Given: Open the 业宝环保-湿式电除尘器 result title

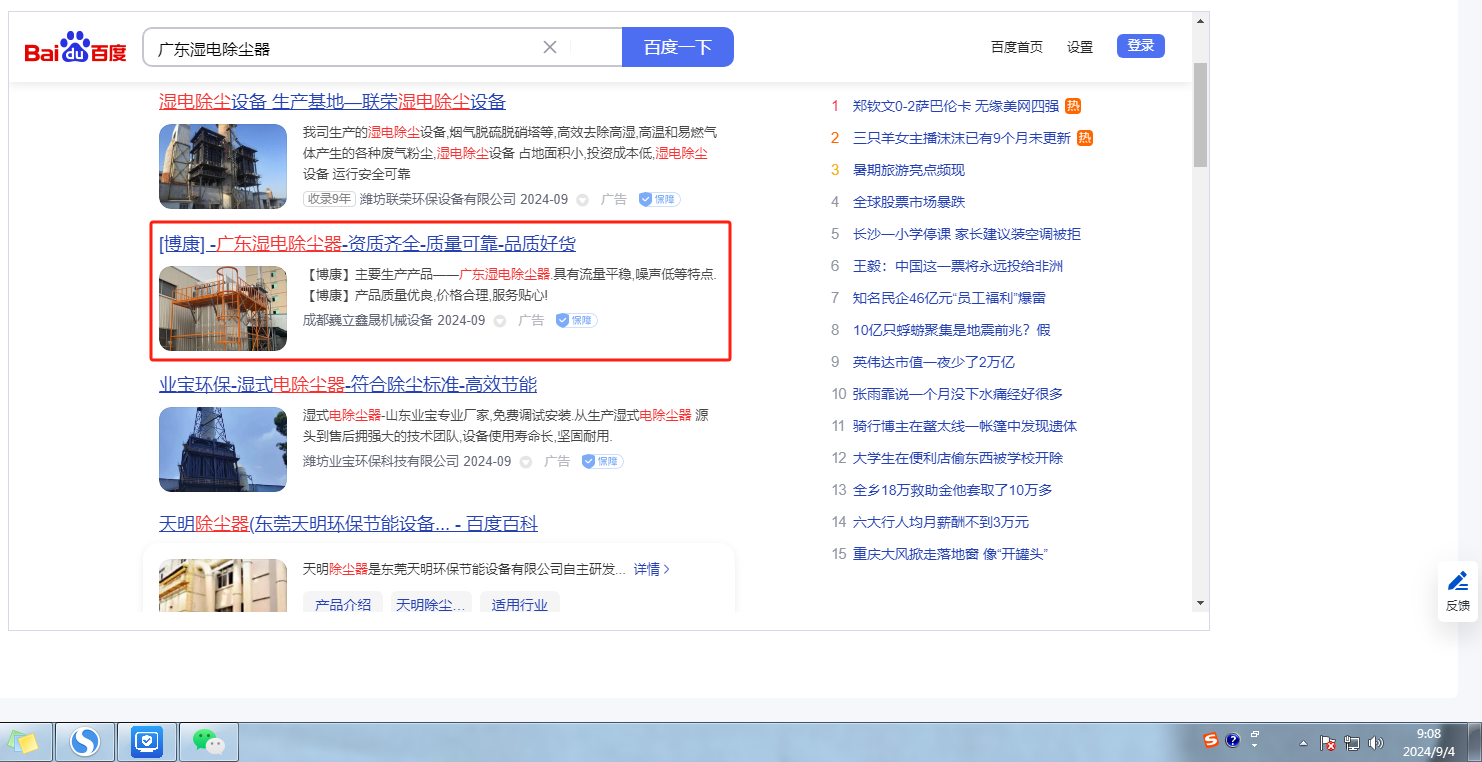Looking at the screenshot, I should pyautogui.click(x=348, y=385).
